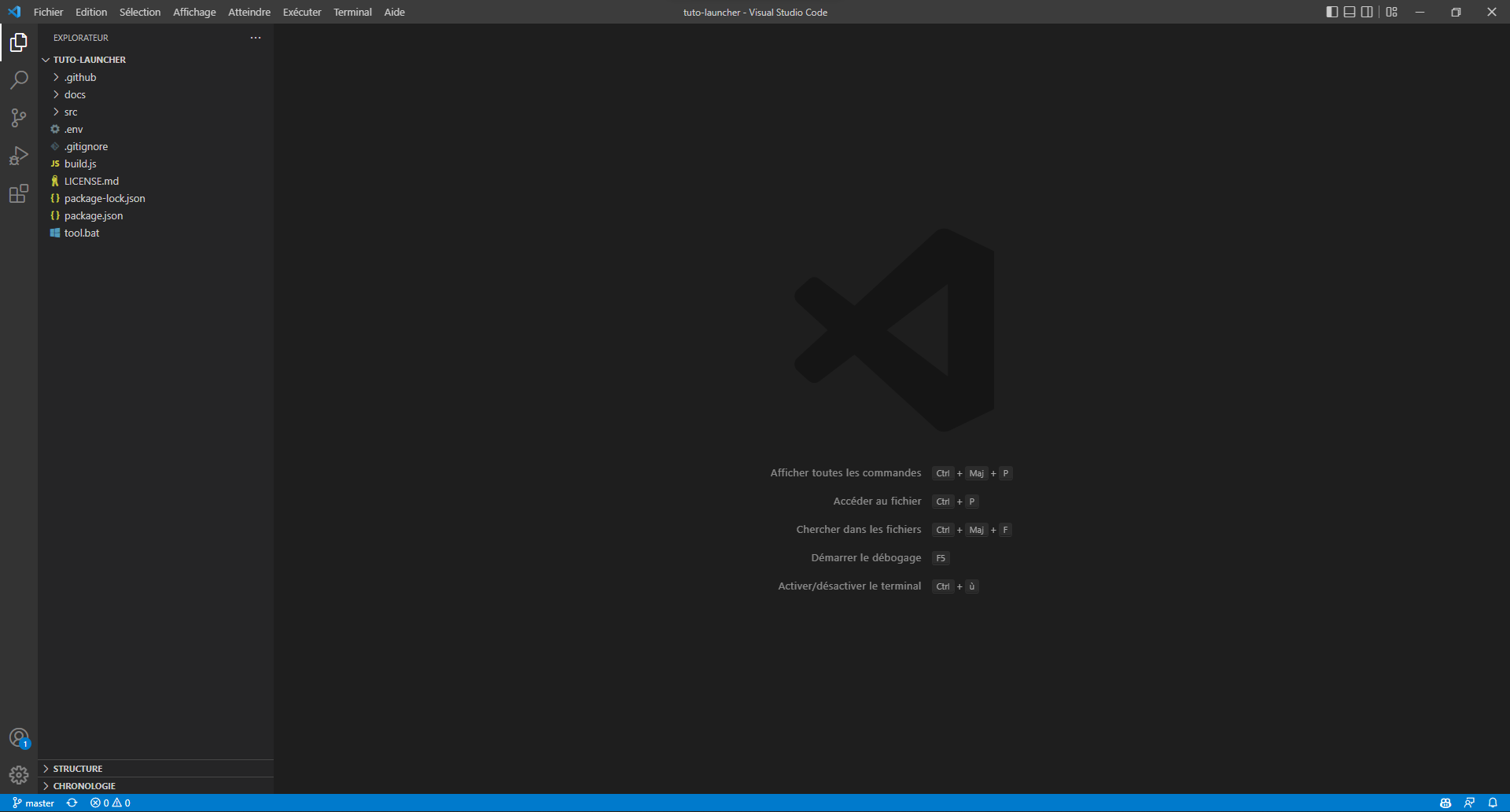Open the tool.bat file

coord(156,233)
